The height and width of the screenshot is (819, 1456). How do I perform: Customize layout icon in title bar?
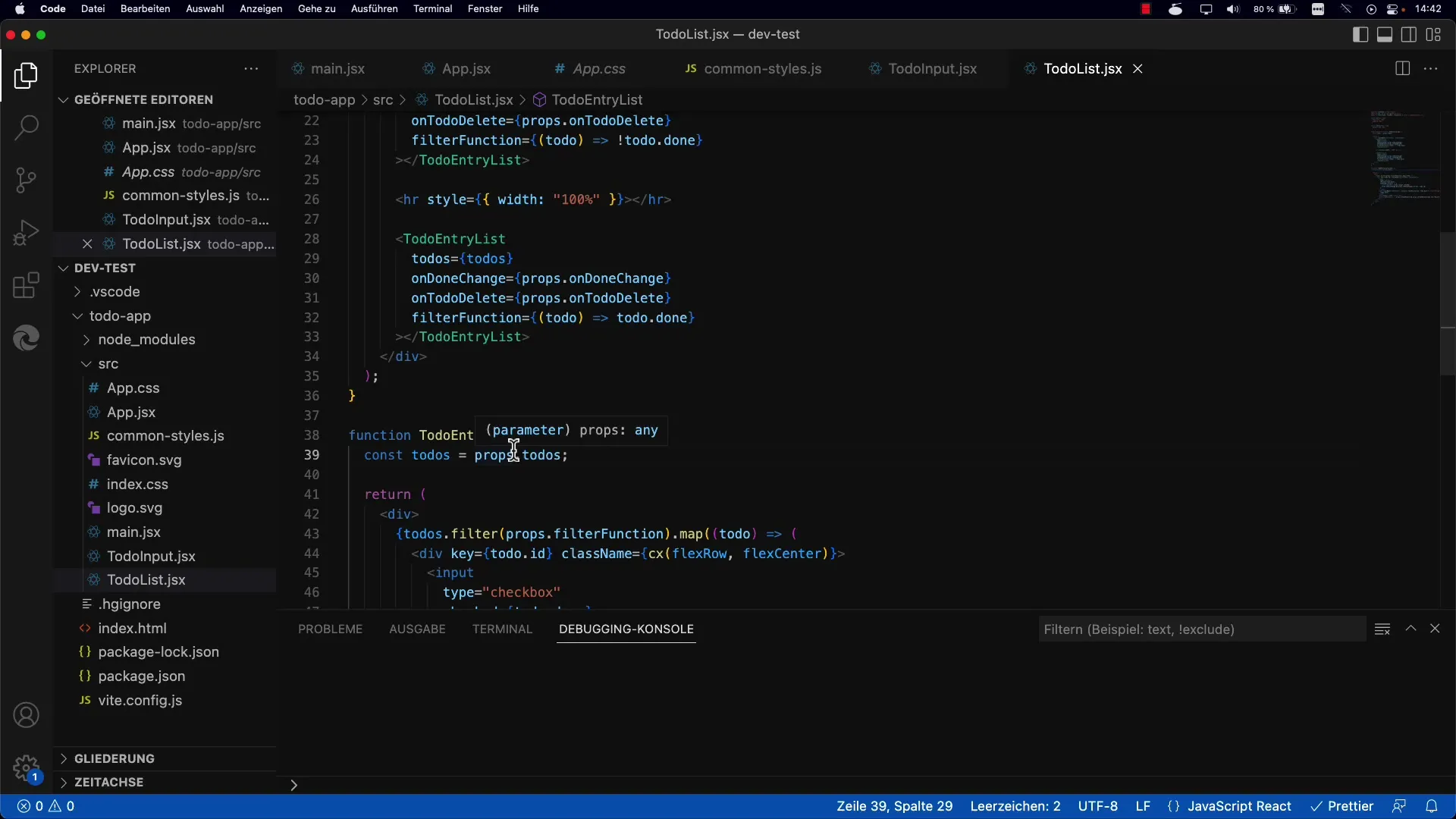pos(1433,34)
